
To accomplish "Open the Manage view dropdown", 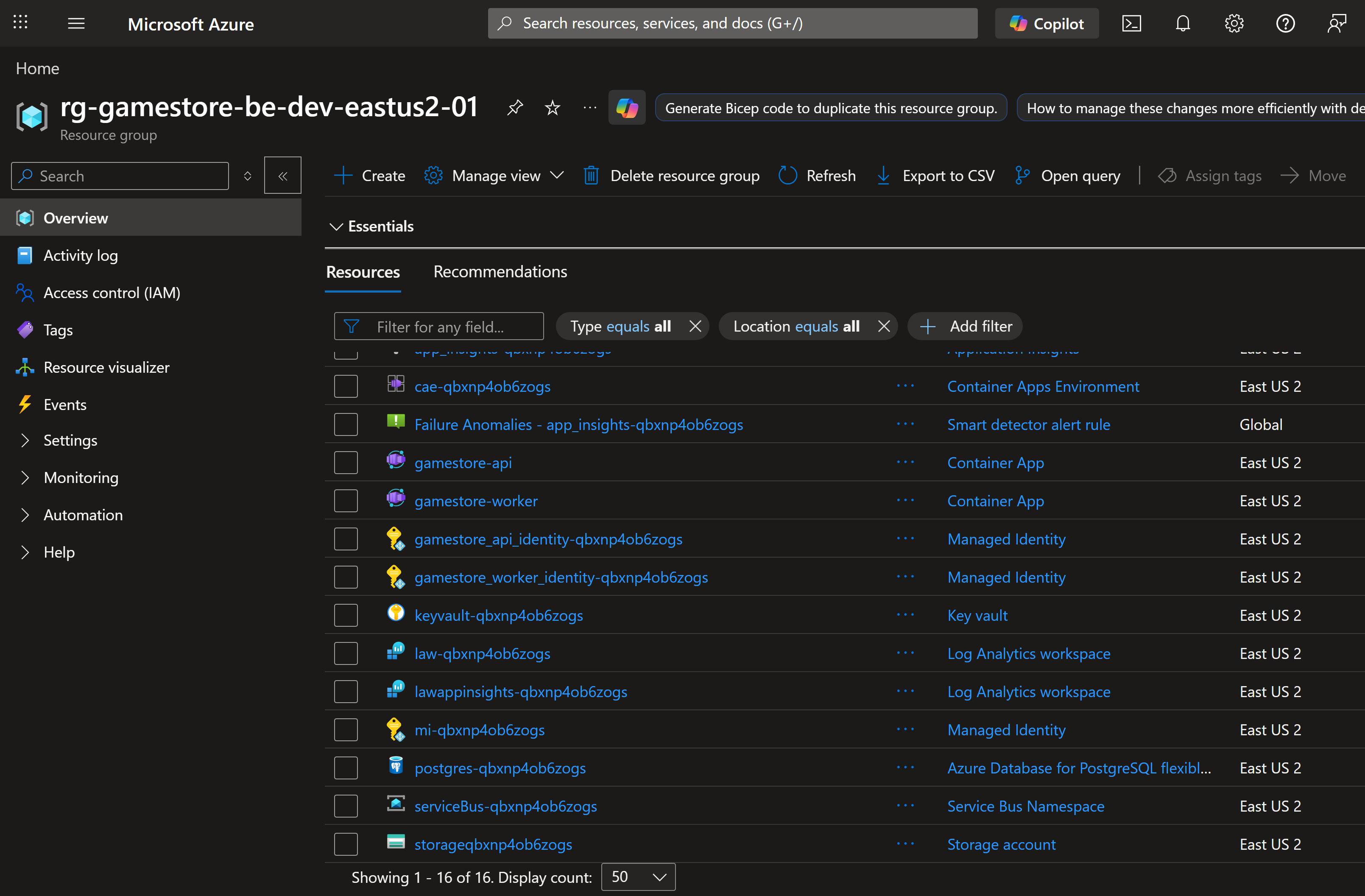I will 494,176.
